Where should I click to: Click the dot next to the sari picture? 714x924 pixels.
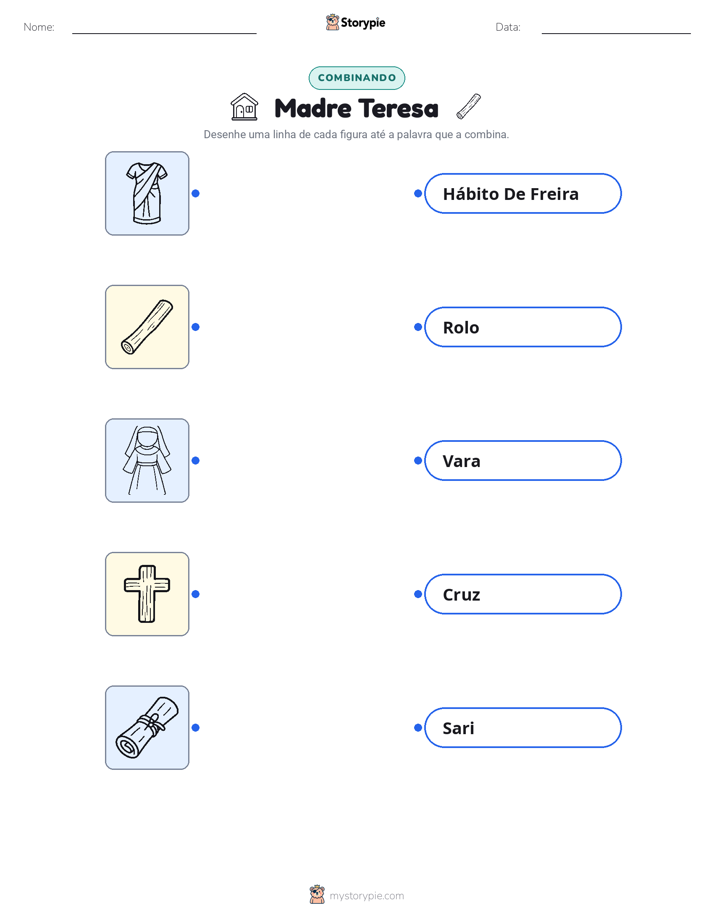tap(196, 193)
